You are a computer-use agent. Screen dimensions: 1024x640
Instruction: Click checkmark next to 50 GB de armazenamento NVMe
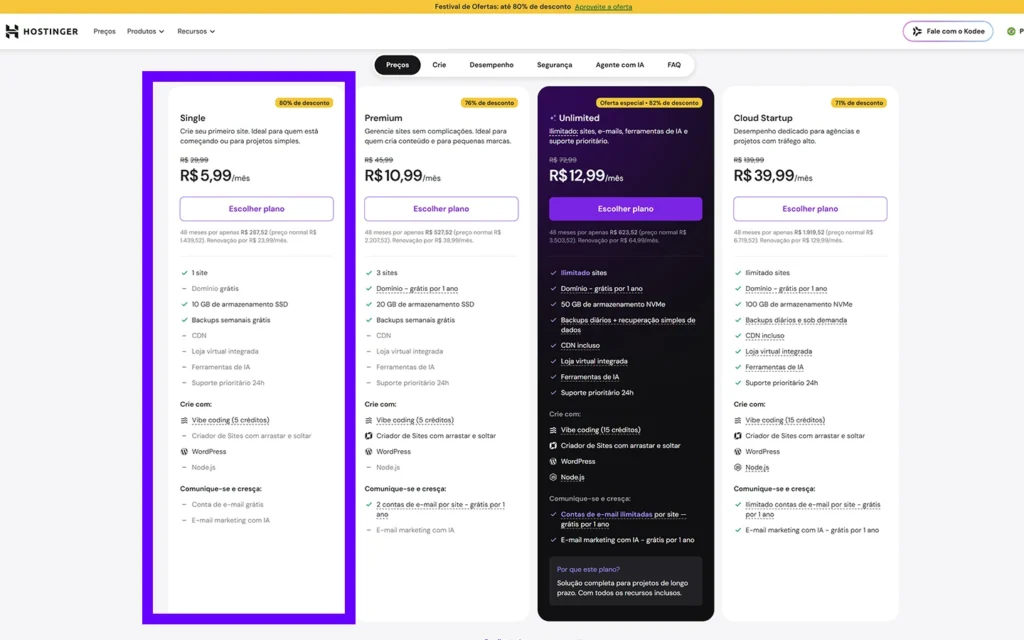click(x=553, y=304)
